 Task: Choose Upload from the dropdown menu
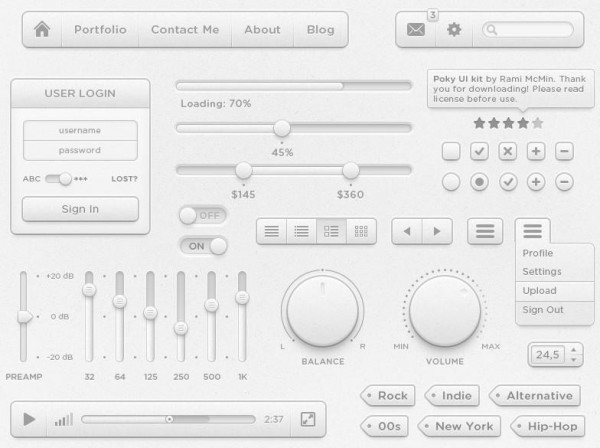[x=554, y=291]
